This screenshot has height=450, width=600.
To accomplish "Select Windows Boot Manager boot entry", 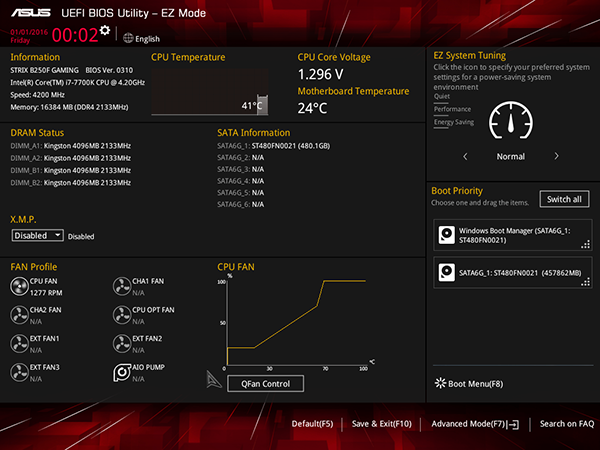I will point(513,235).
